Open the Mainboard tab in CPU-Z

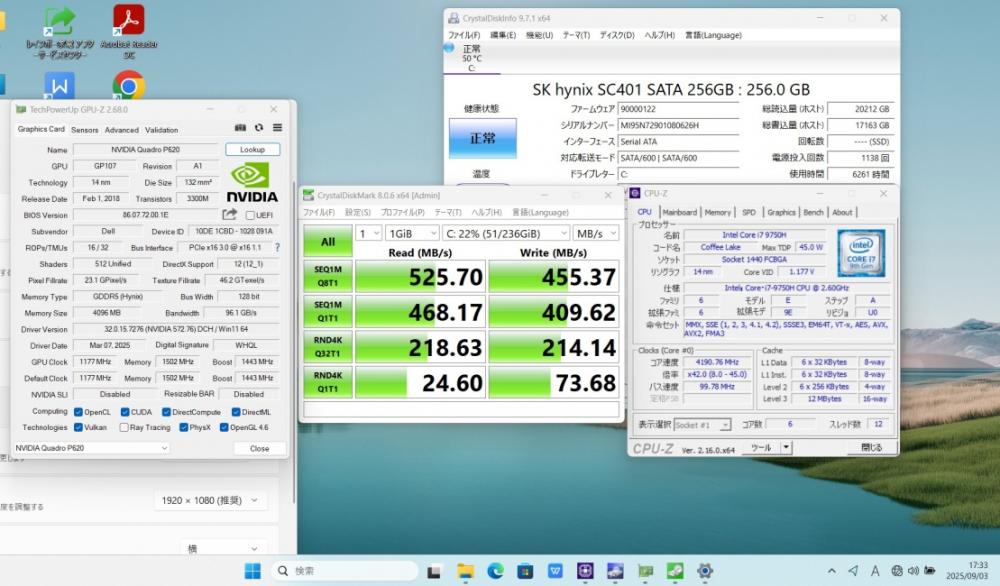coord(679,212)
